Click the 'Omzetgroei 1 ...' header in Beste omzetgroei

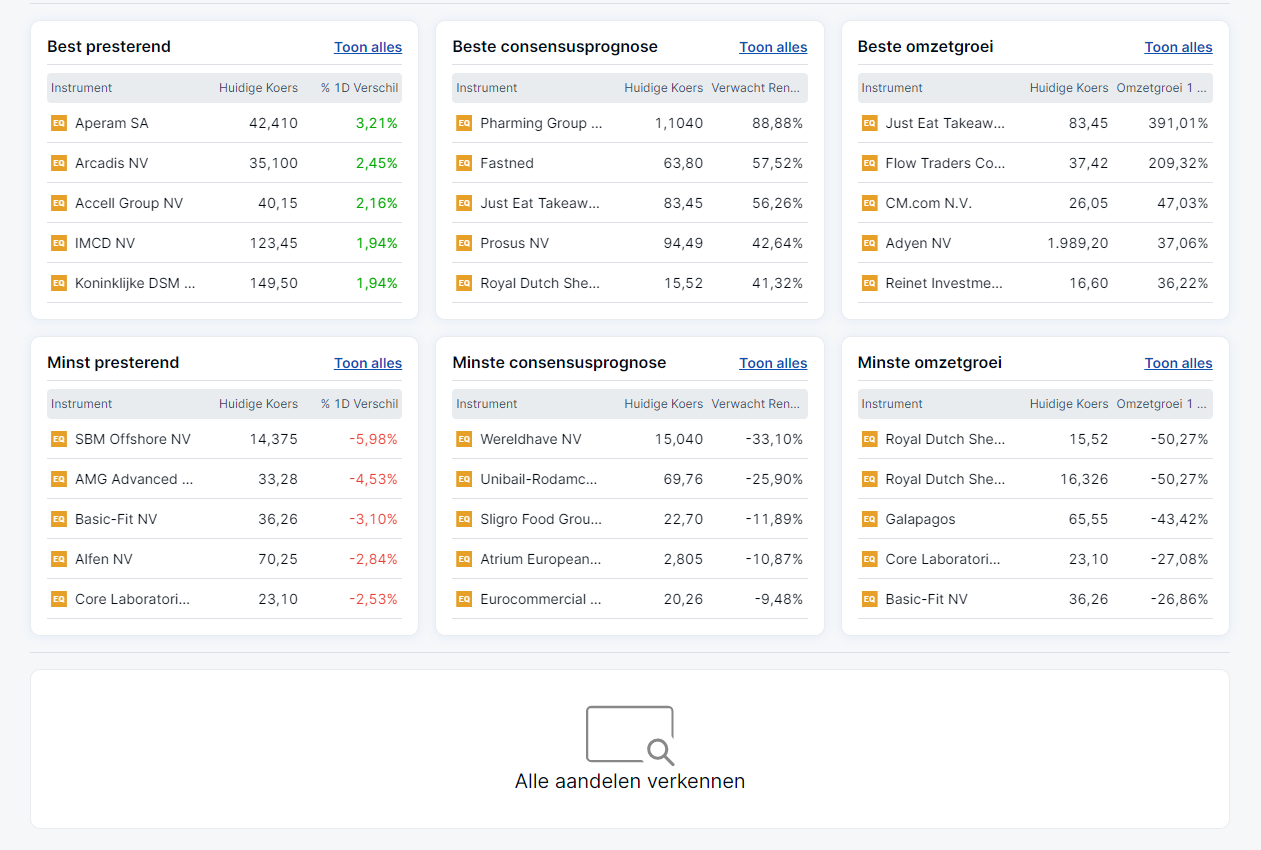(1162, 88)
